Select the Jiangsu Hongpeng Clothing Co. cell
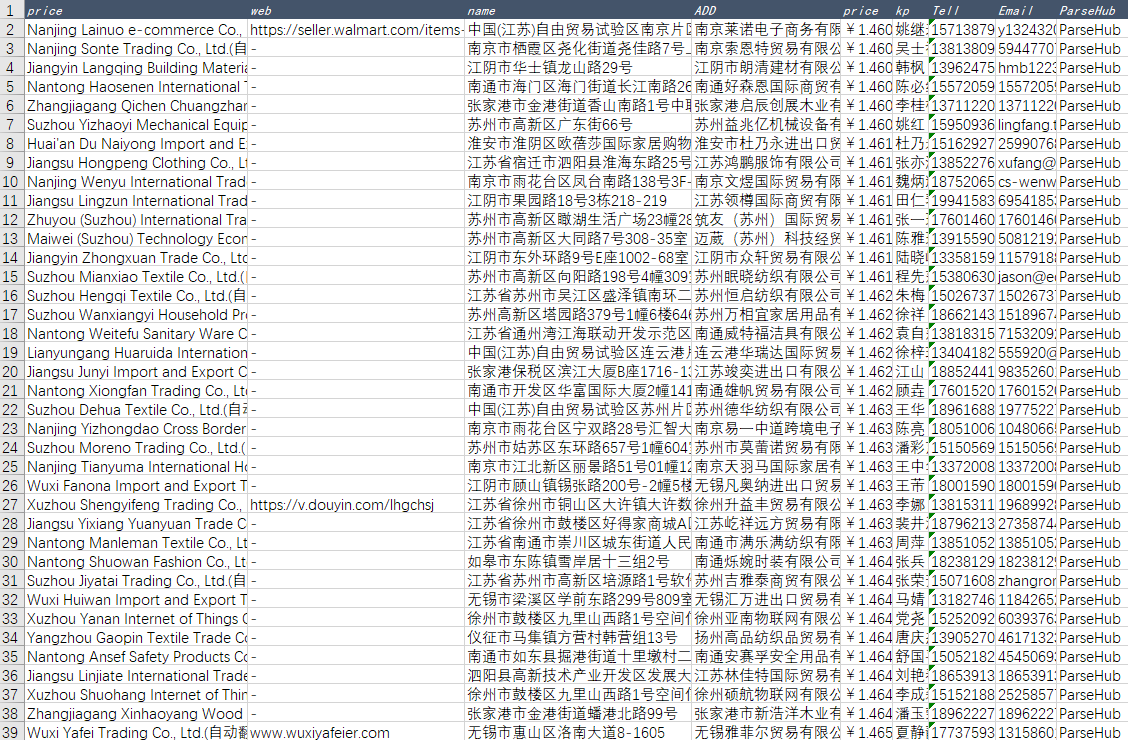1128x740 pixels. (x=136, y=163)
